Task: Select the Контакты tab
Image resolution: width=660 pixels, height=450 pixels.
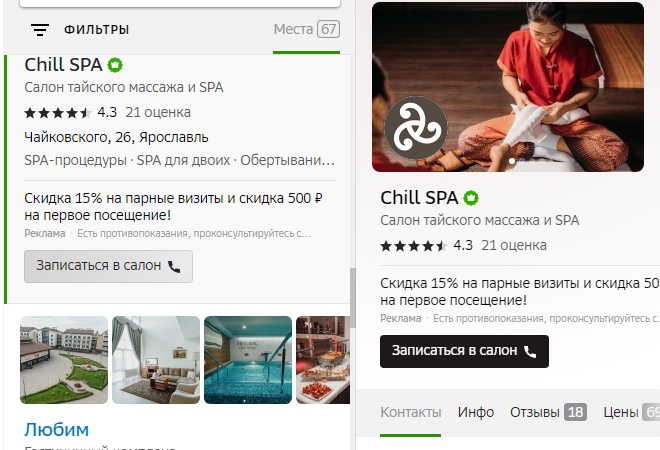Action: point(410,412)
